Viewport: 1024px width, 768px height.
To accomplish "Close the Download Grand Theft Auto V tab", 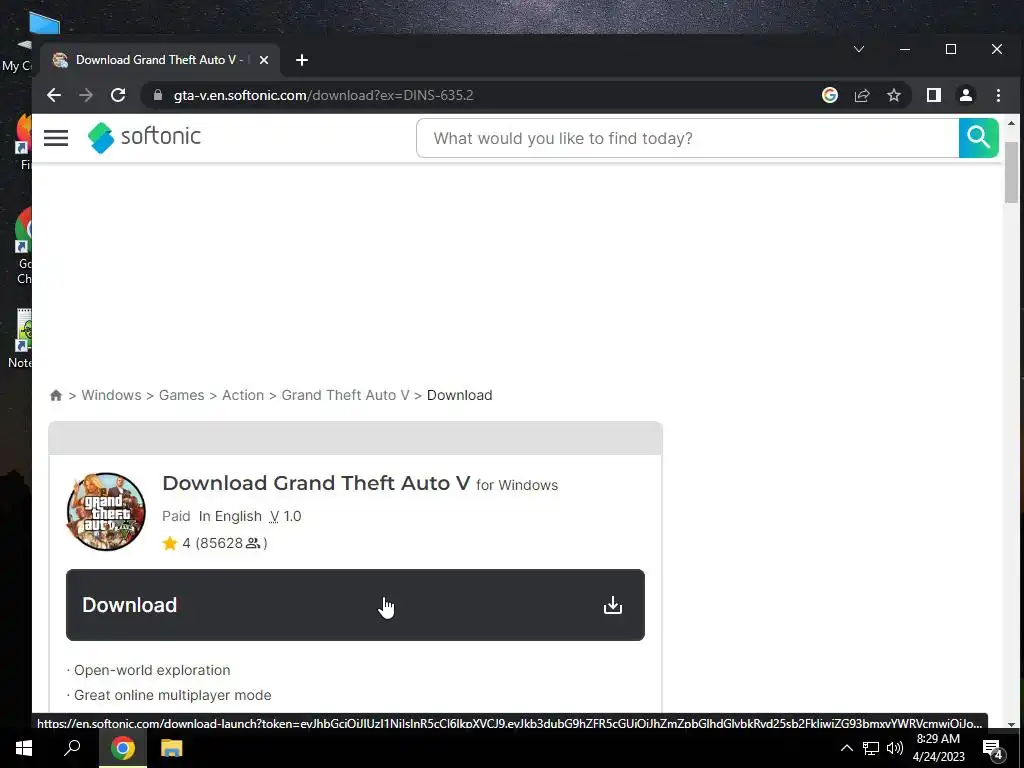I will (264, 60).
